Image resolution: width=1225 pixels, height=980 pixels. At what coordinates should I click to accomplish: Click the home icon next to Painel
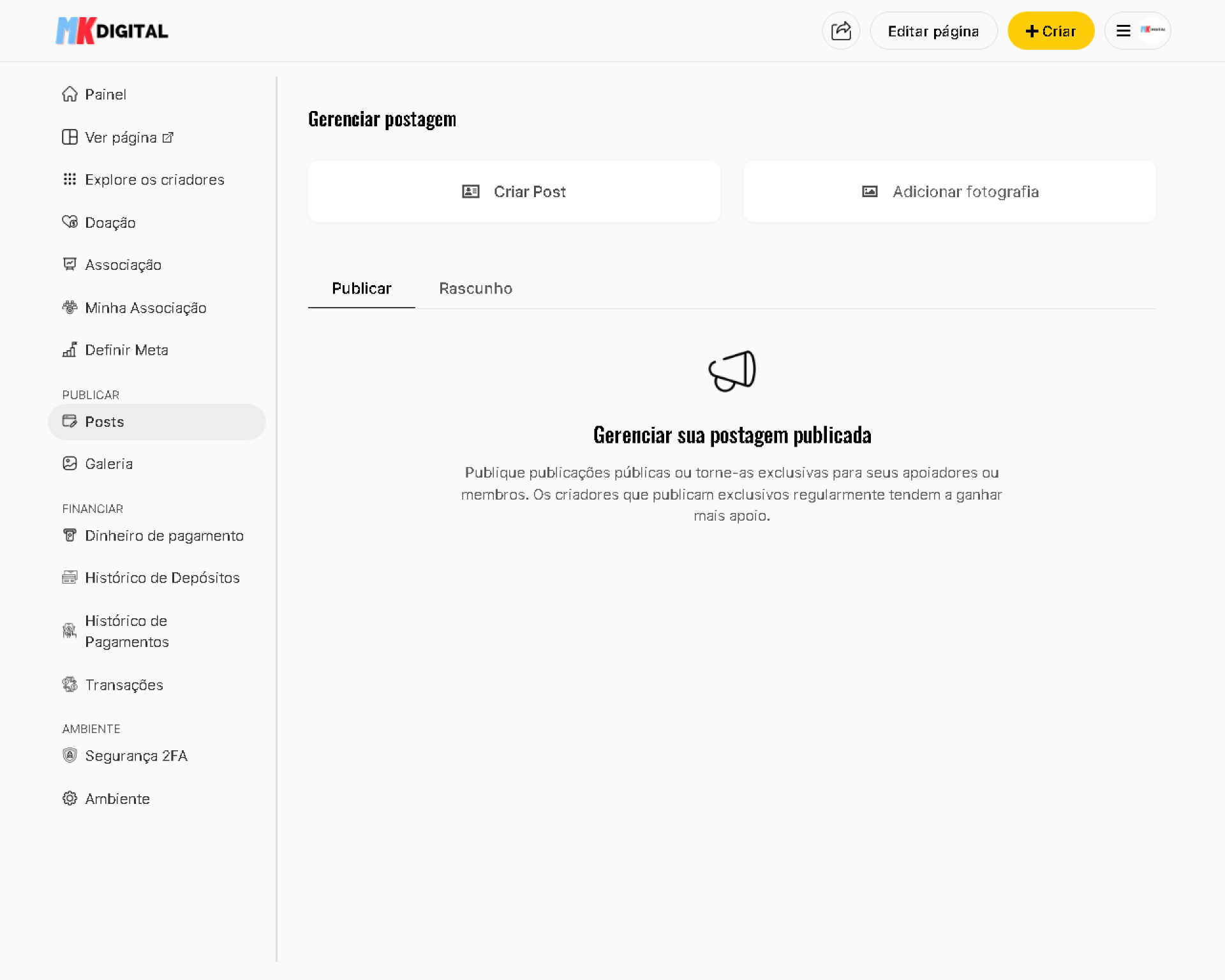coord(70,94)
